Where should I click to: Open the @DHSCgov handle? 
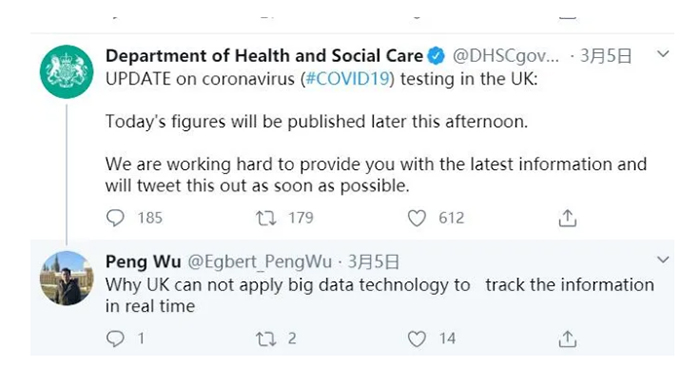(x=505, y=56)
